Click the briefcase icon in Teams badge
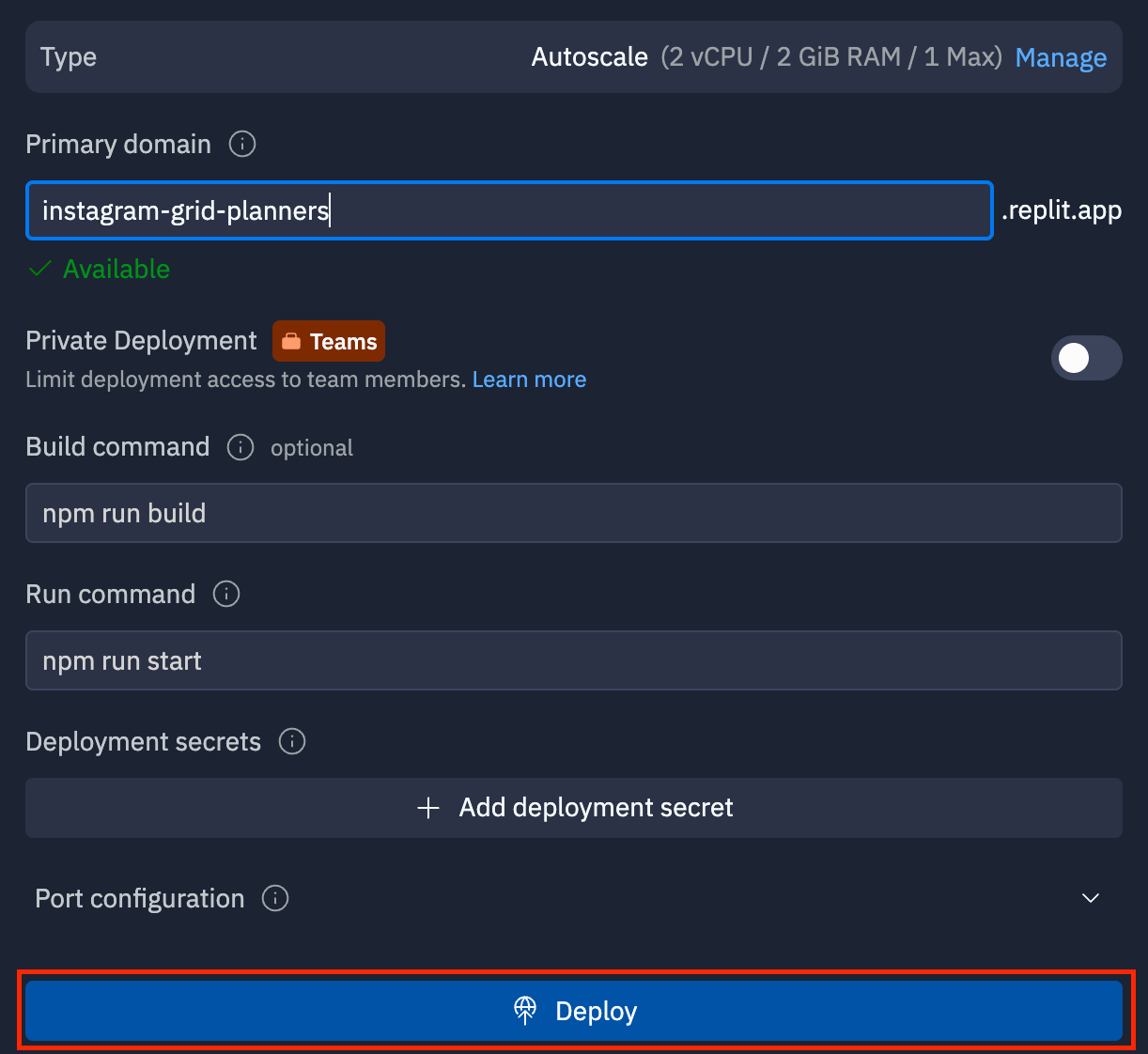 tap(291, 342)
